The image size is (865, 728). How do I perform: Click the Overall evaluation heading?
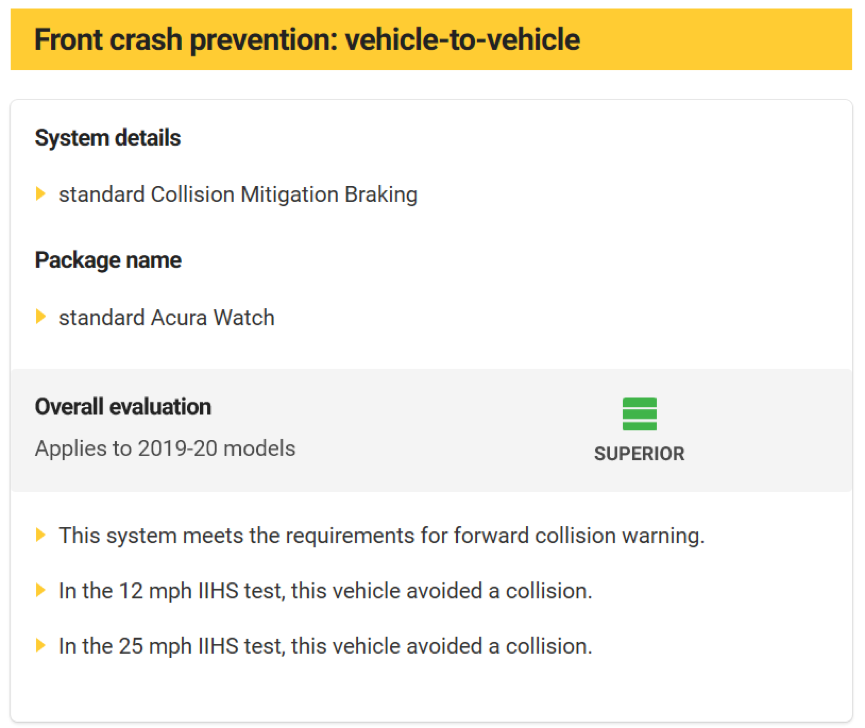click(122, 407)
